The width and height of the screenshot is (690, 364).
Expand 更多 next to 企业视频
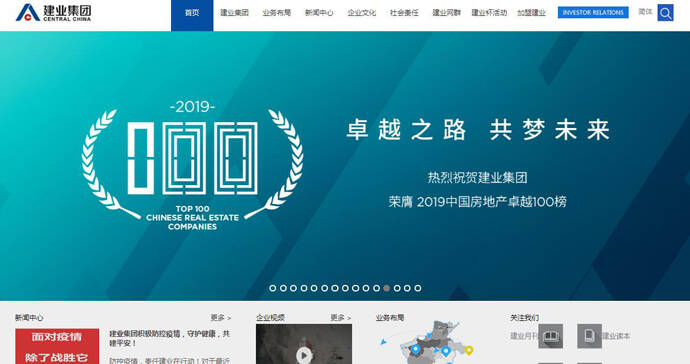[341, 317]
